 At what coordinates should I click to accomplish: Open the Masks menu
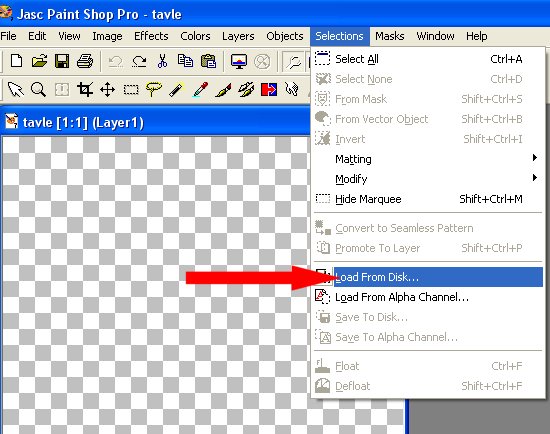point(389,36)
